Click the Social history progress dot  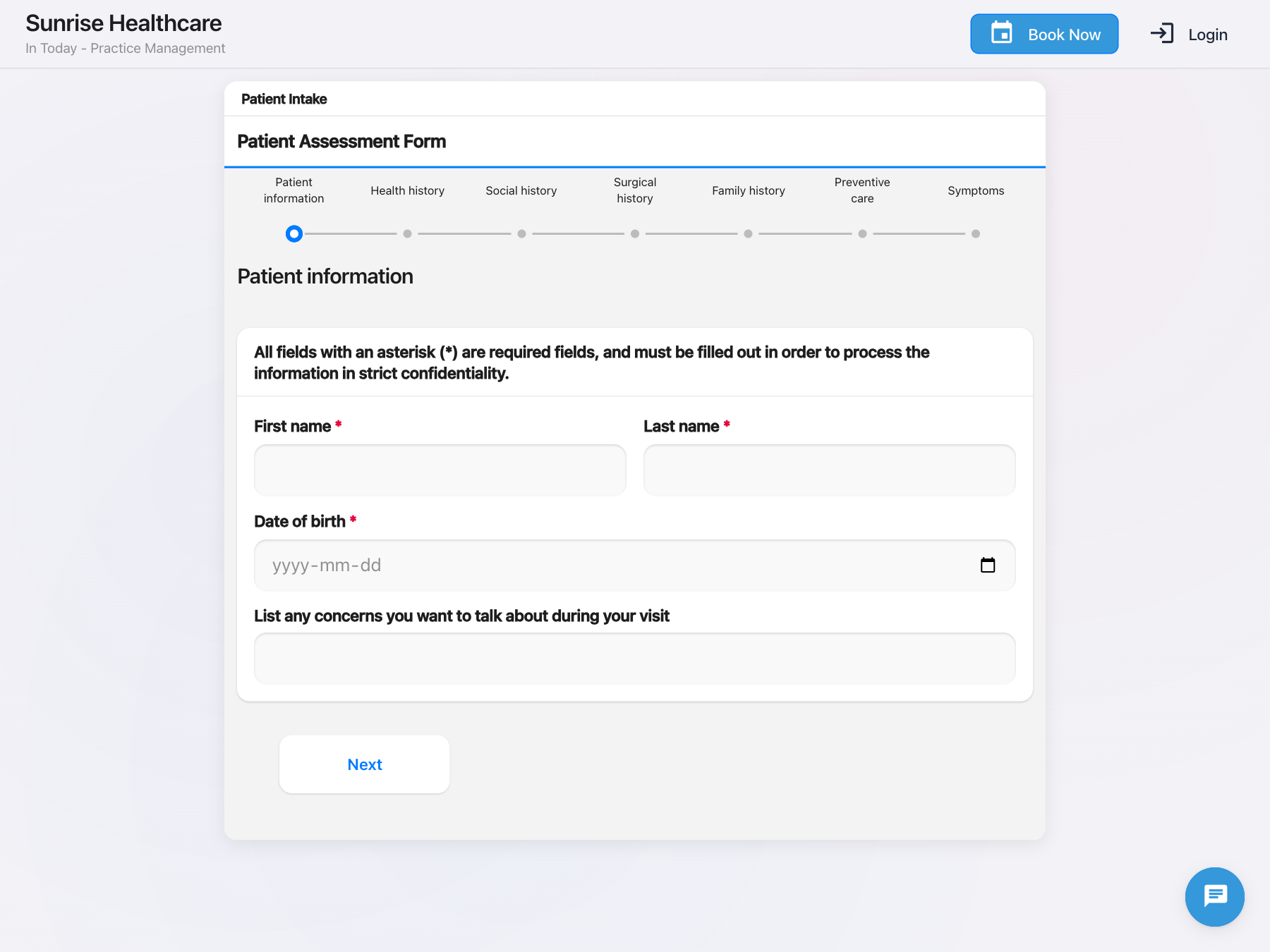click(x=521, y=233)
